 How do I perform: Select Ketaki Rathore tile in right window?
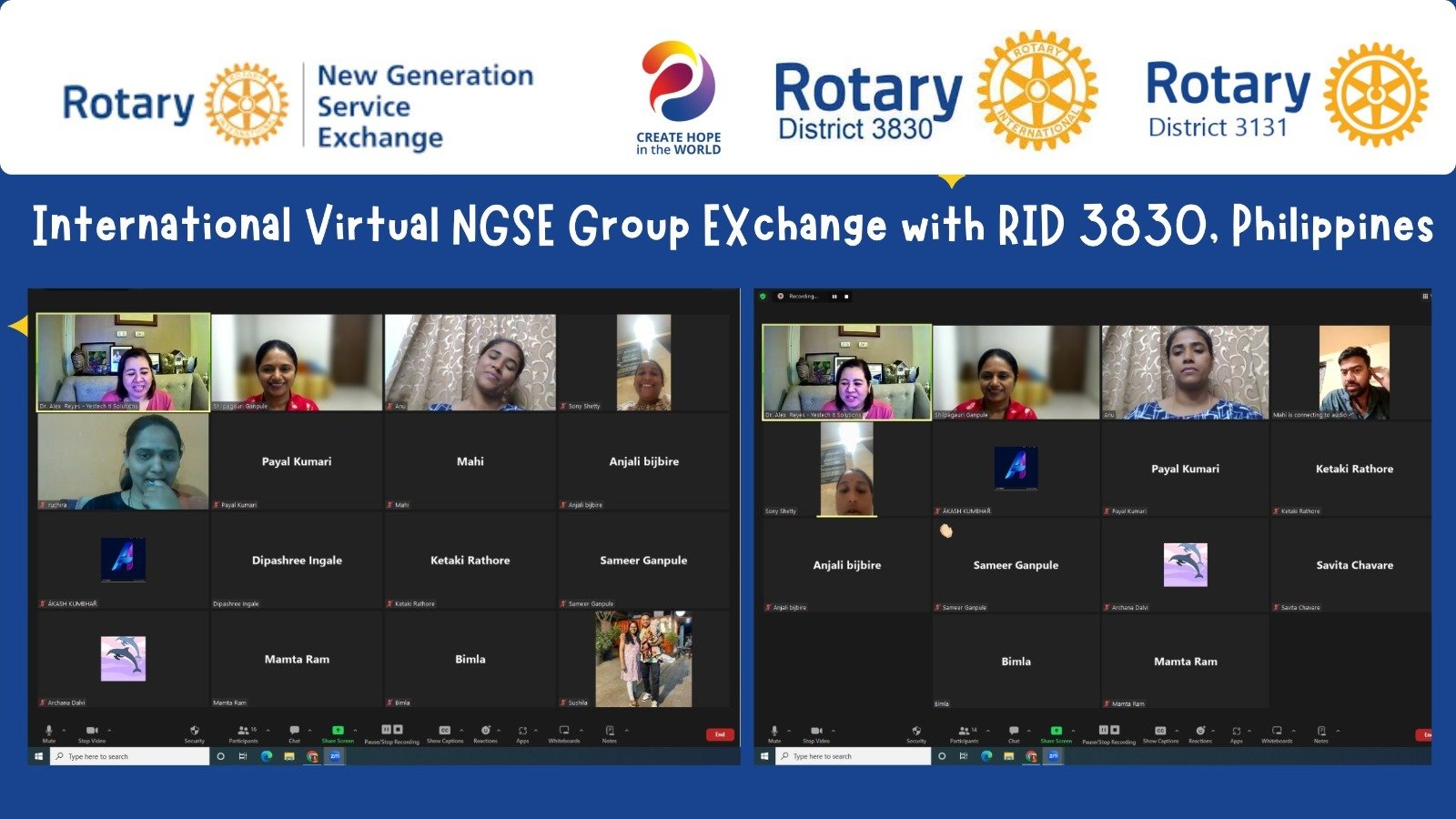point(1354,468)
